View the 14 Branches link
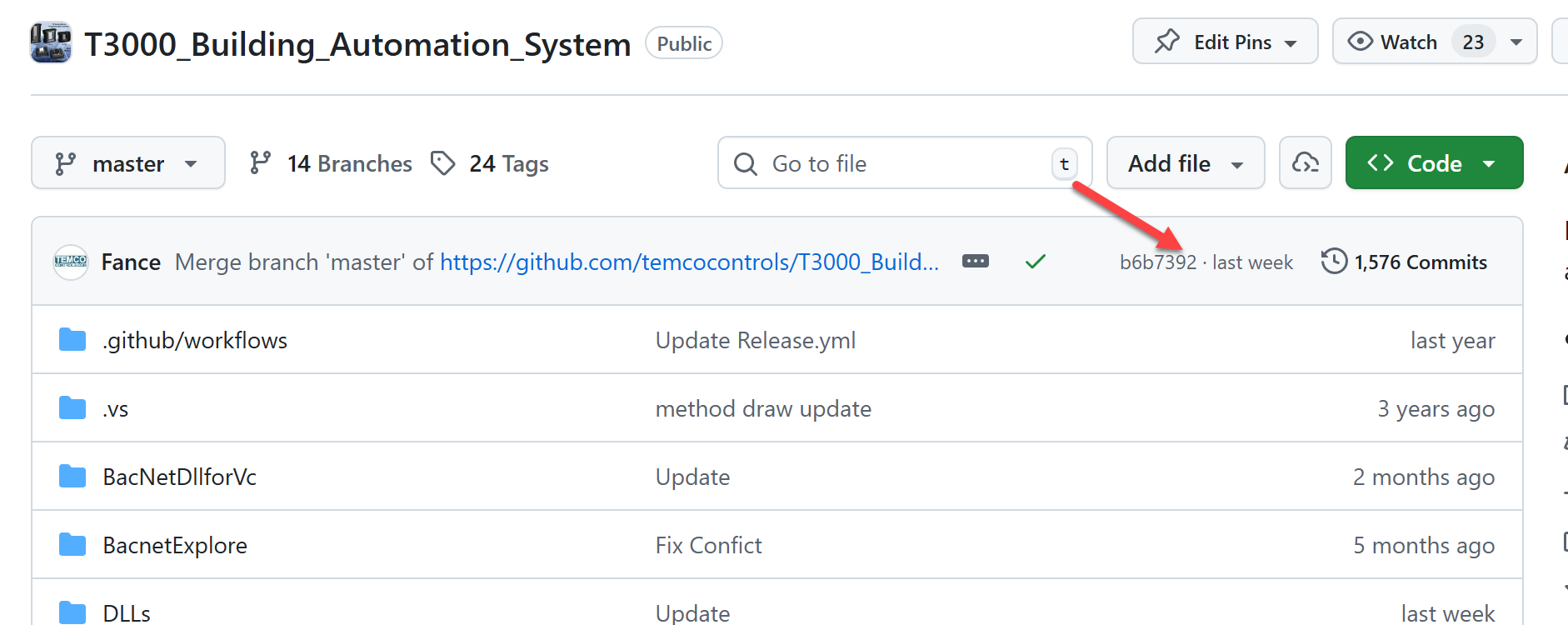The width and height of the screenshot is (1568, 625). click(332, 163)
